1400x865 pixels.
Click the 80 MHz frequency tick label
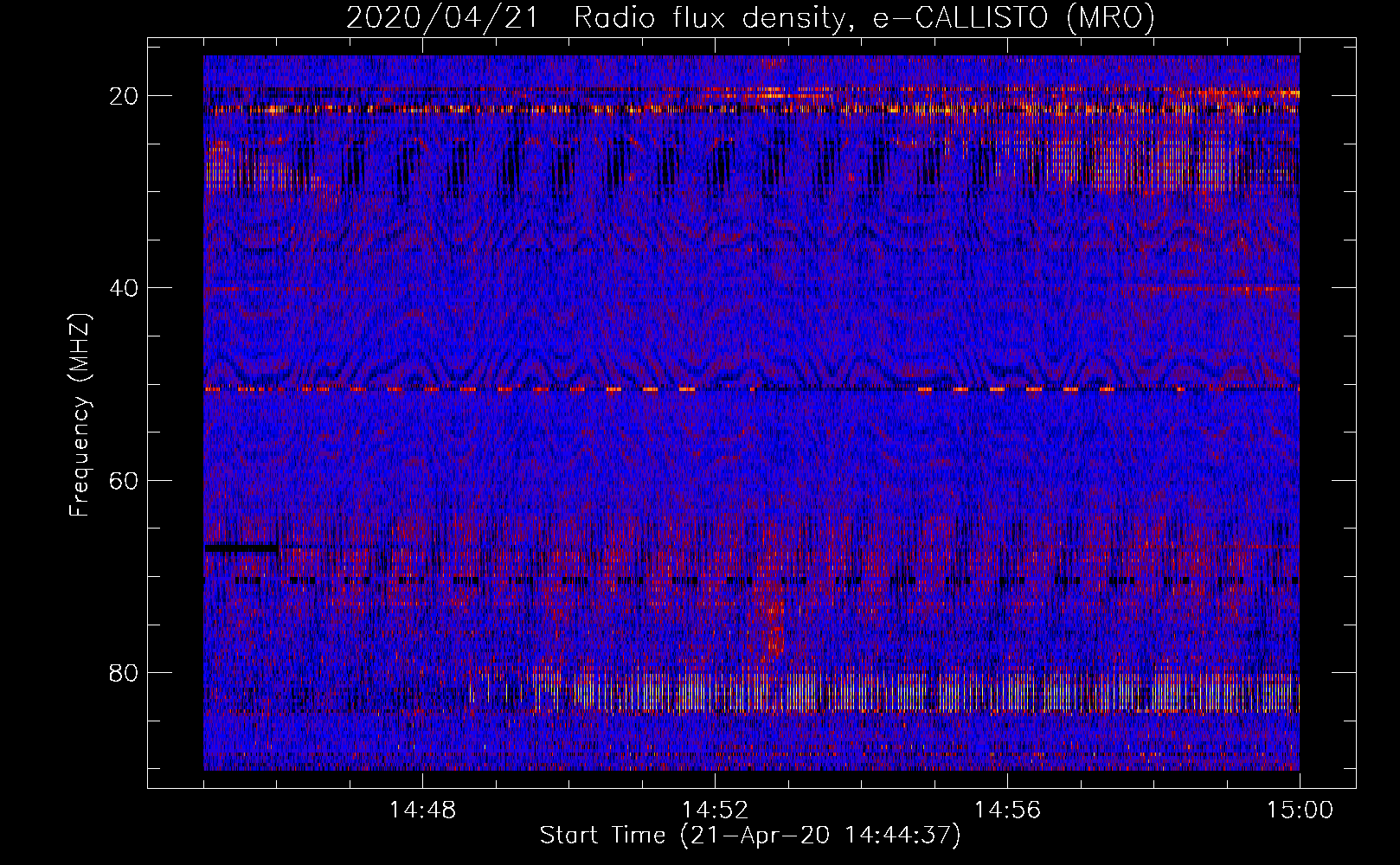coord(125,672)
